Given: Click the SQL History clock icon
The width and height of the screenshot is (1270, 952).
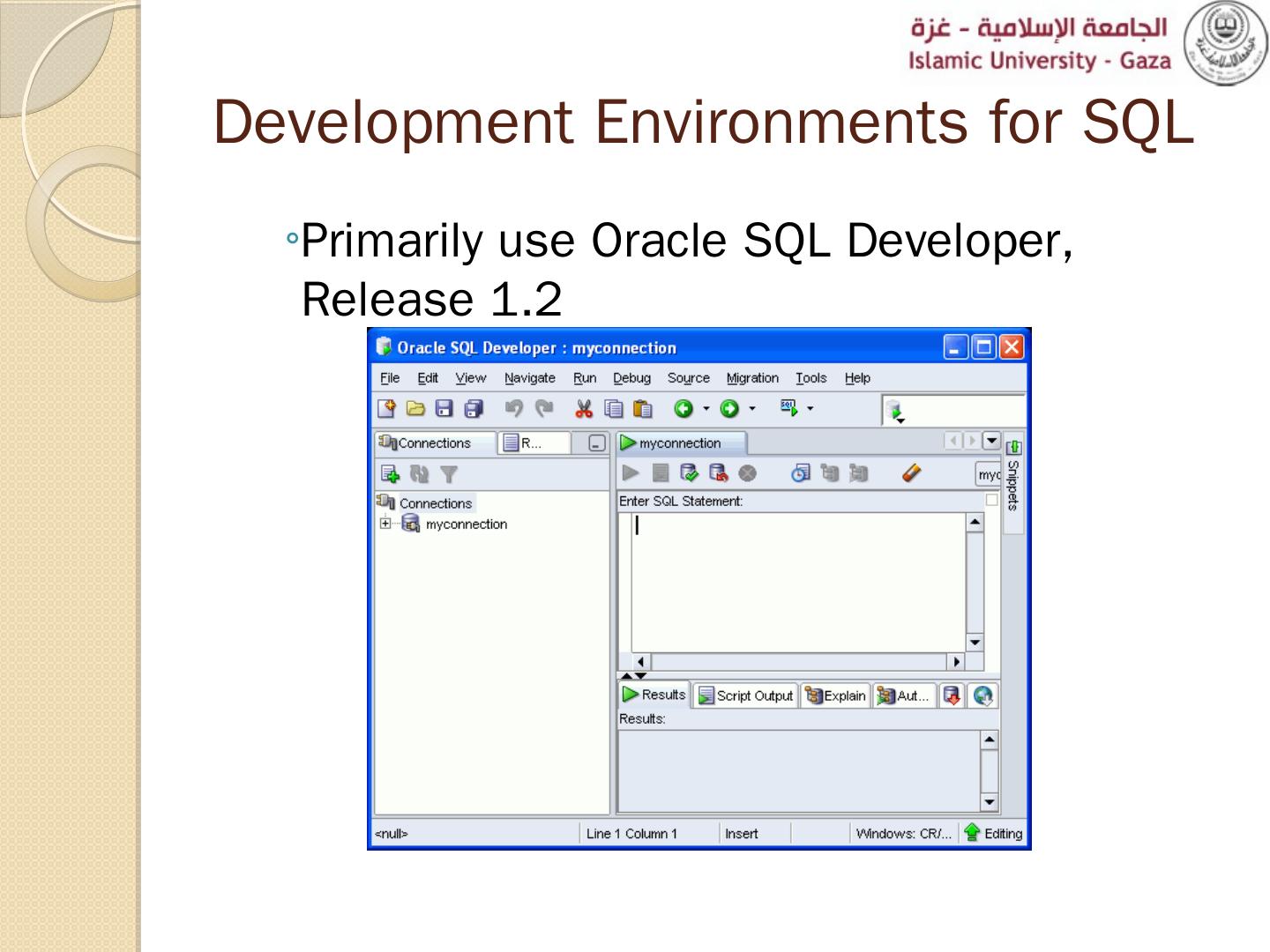Looking at the screenshot, I should pyautogui.click(x=800, y=473).
